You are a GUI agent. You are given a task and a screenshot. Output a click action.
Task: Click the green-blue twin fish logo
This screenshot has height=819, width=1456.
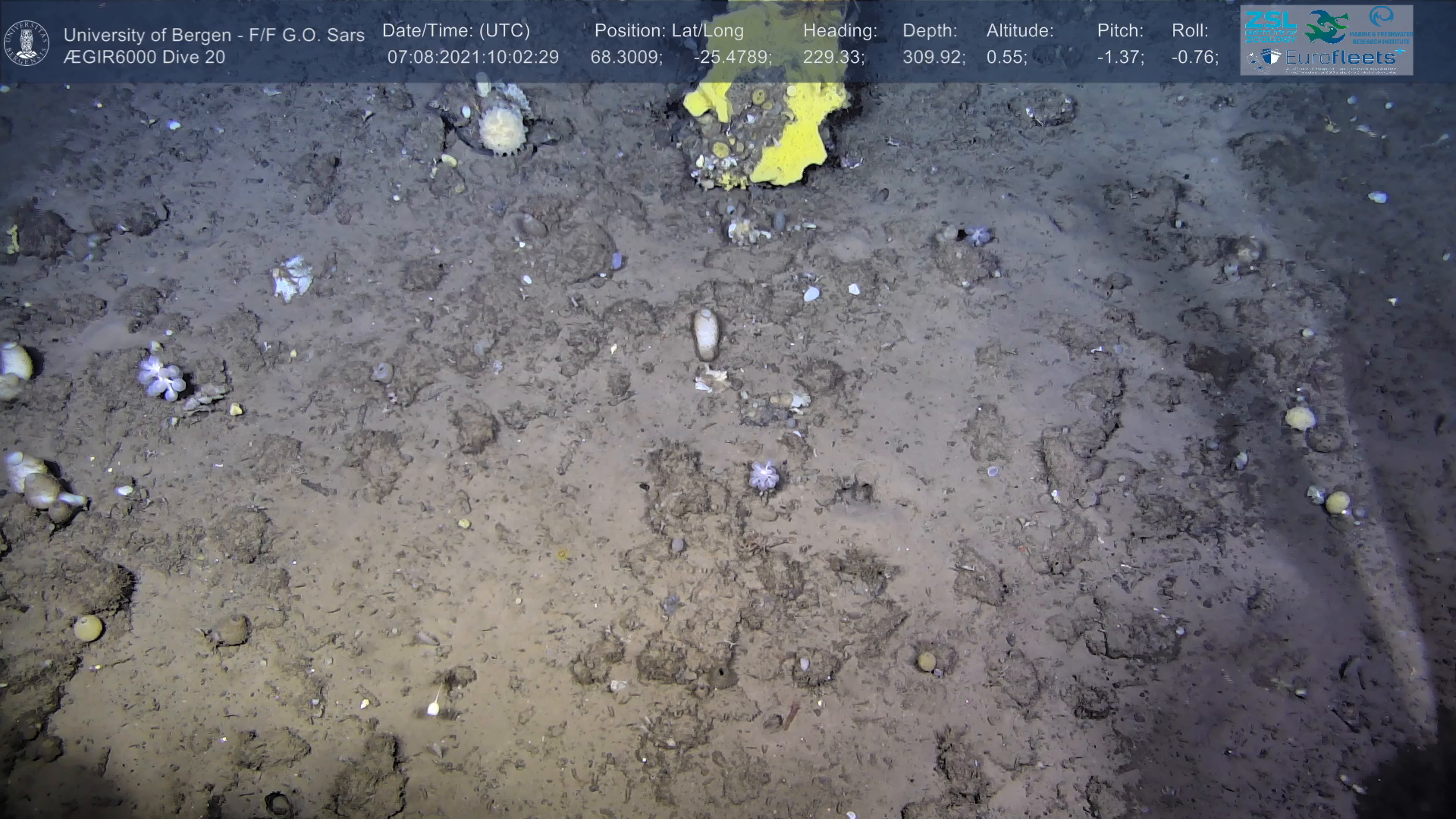[x=1326, y=26]
